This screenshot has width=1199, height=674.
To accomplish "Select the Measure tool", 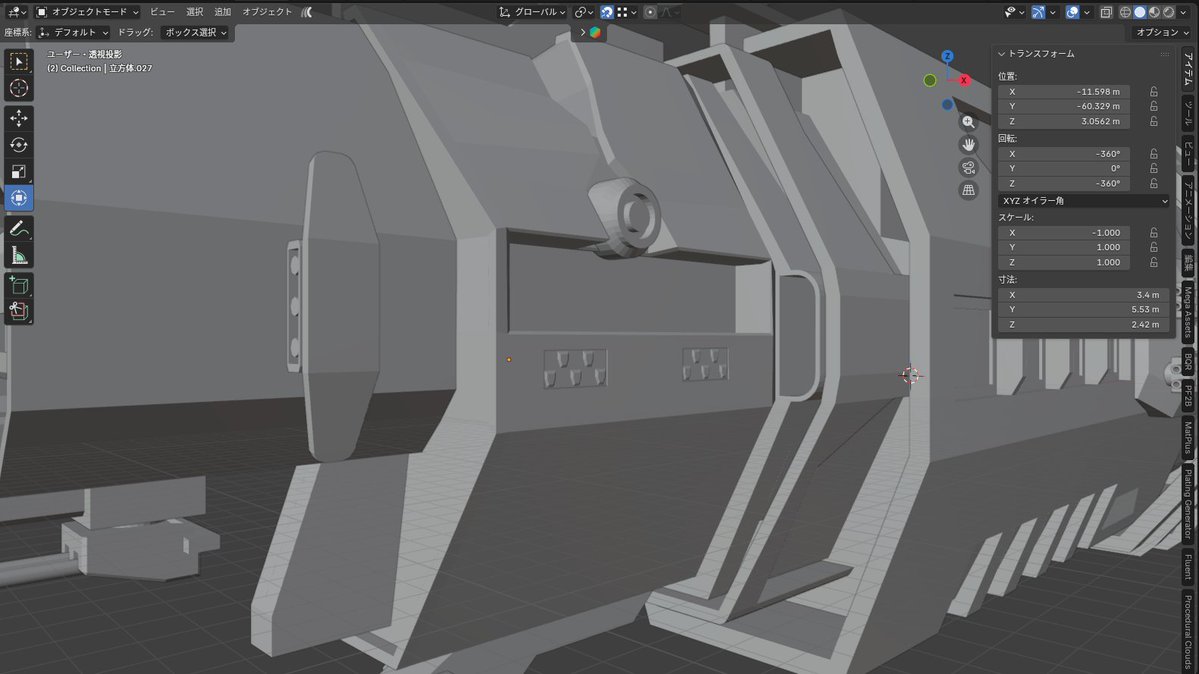I will tap(18, 255).
